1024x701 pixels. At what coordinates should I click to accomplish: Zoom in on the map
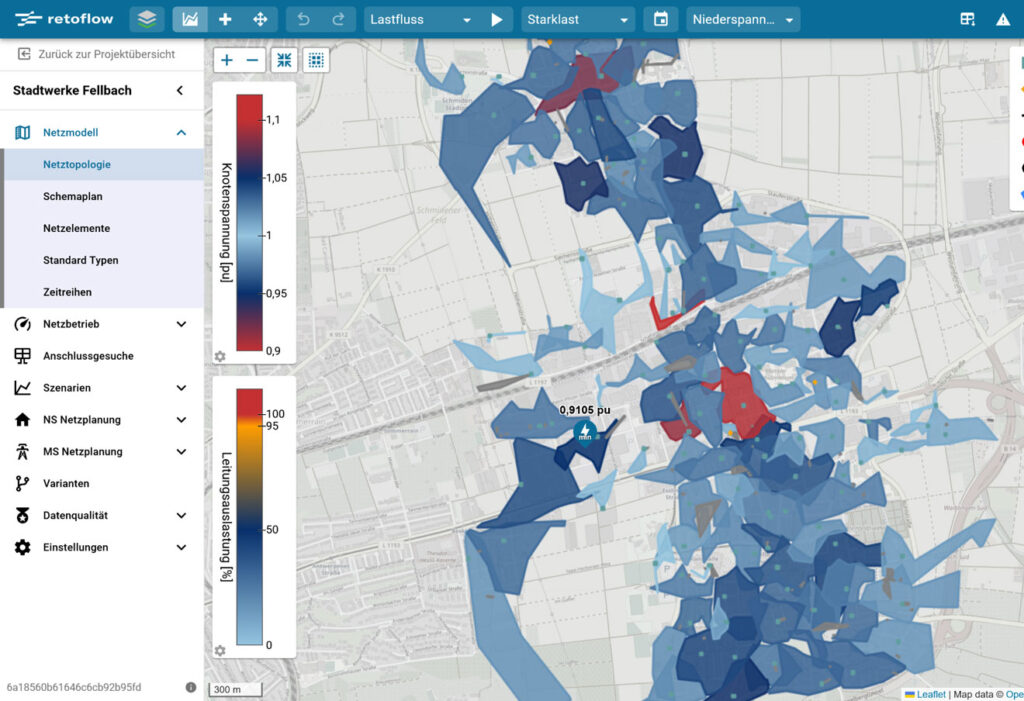(x=227, y=60)
